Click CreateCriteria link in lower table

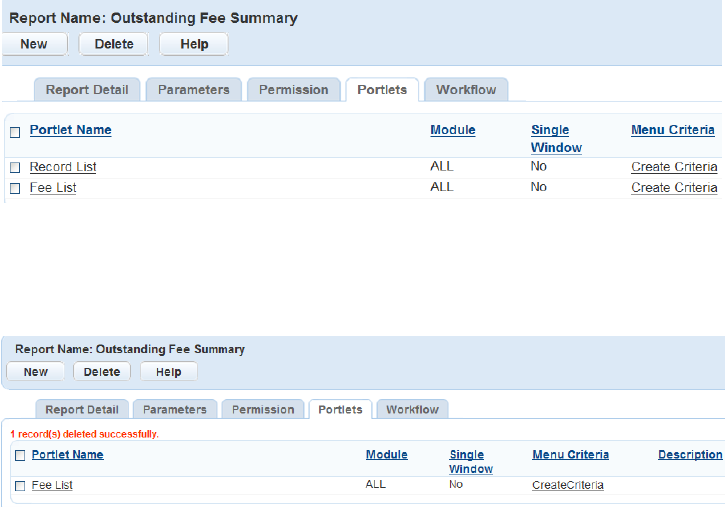point(567,485)
